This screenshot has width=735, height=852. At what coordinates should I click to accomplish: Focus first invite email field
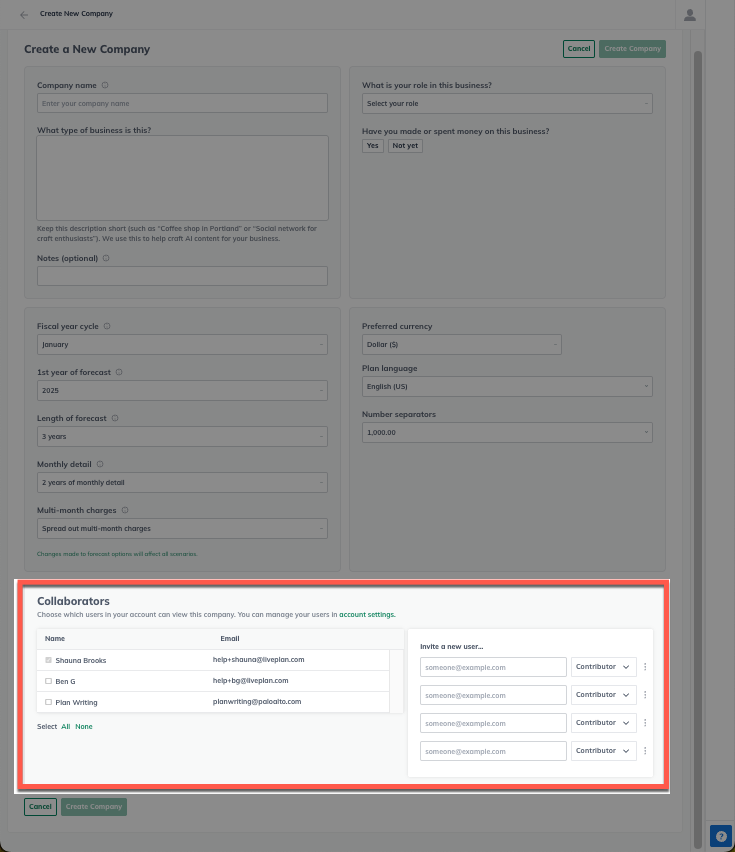point(493,667)
